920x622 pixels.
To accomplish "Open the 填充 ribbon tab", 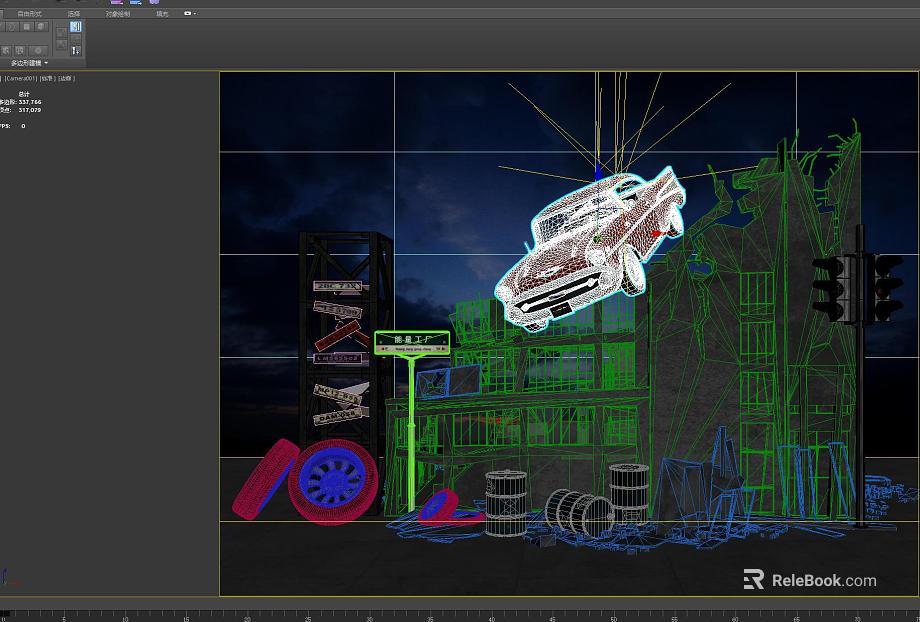I will 162,13.
